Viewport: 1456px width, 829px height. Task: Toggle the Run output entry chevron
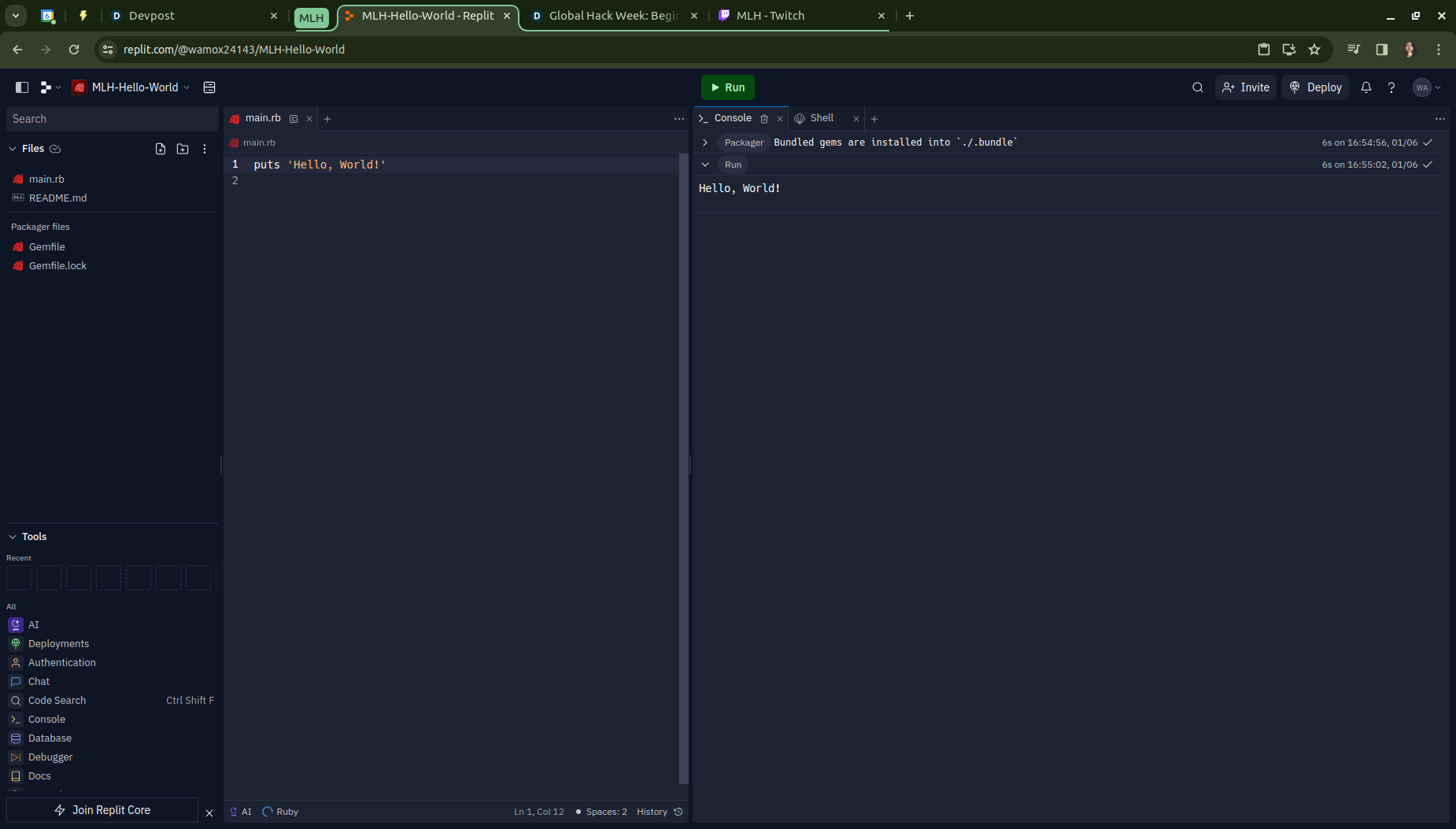click(705, 165)
